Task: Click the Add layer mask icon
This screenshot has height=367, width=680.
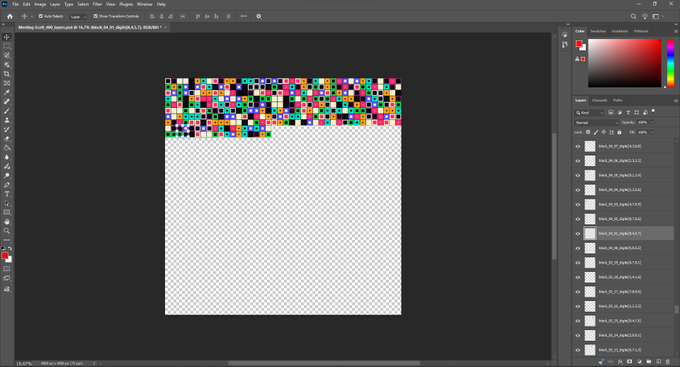Action: pyautogui.click(x=630, y=361)
